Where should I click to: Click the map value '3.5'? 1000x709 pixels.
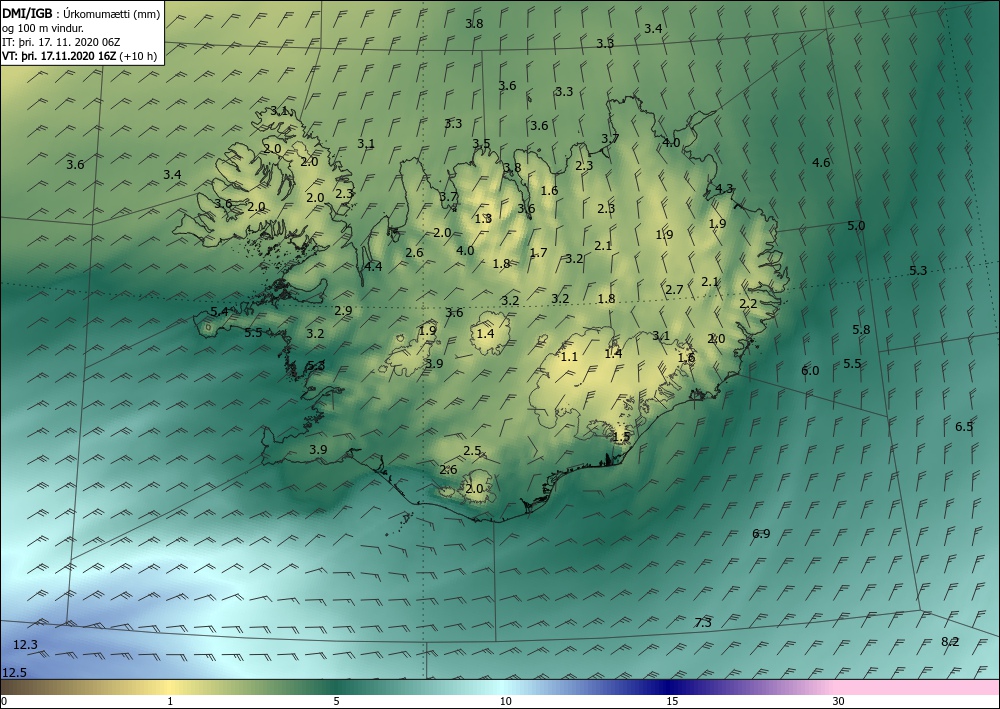pos(482,143)
